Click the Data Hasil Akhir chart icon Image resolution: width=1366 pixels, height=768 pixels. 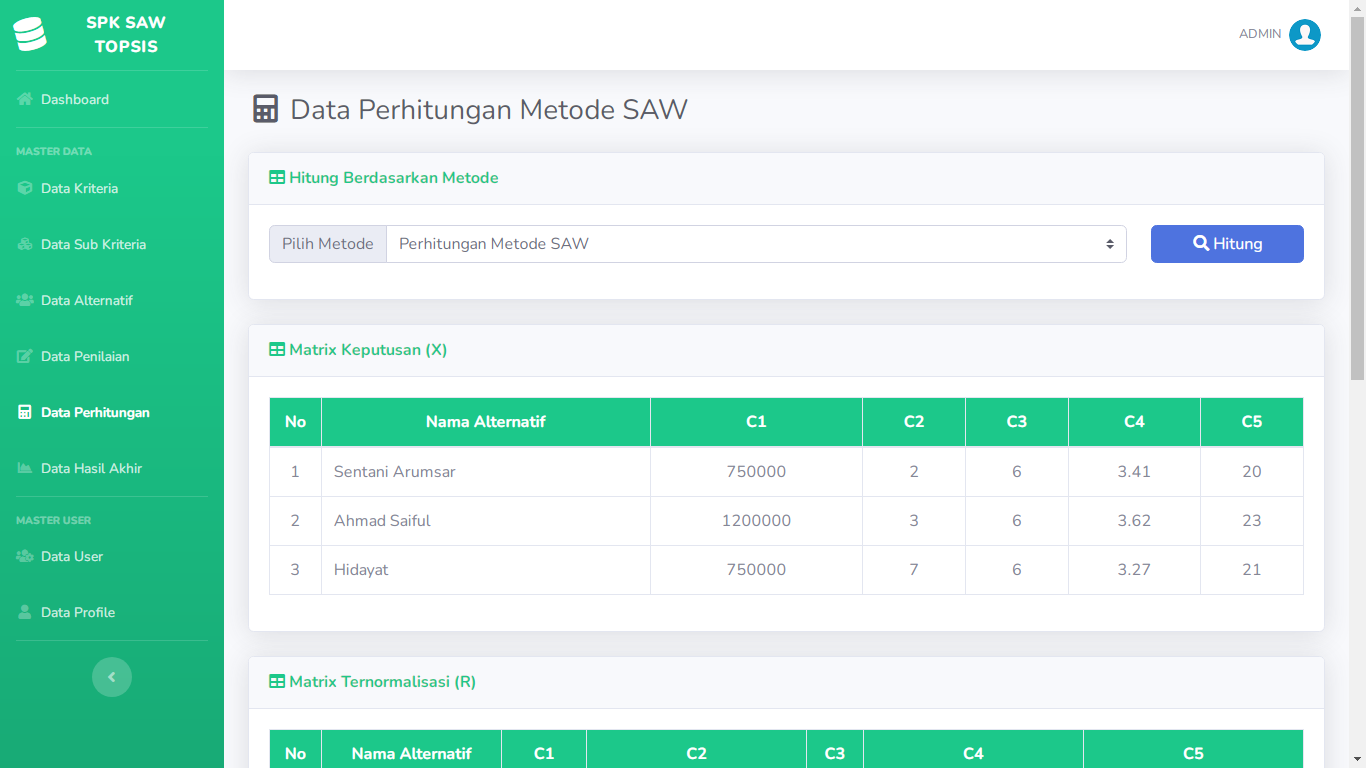(25, 468)
